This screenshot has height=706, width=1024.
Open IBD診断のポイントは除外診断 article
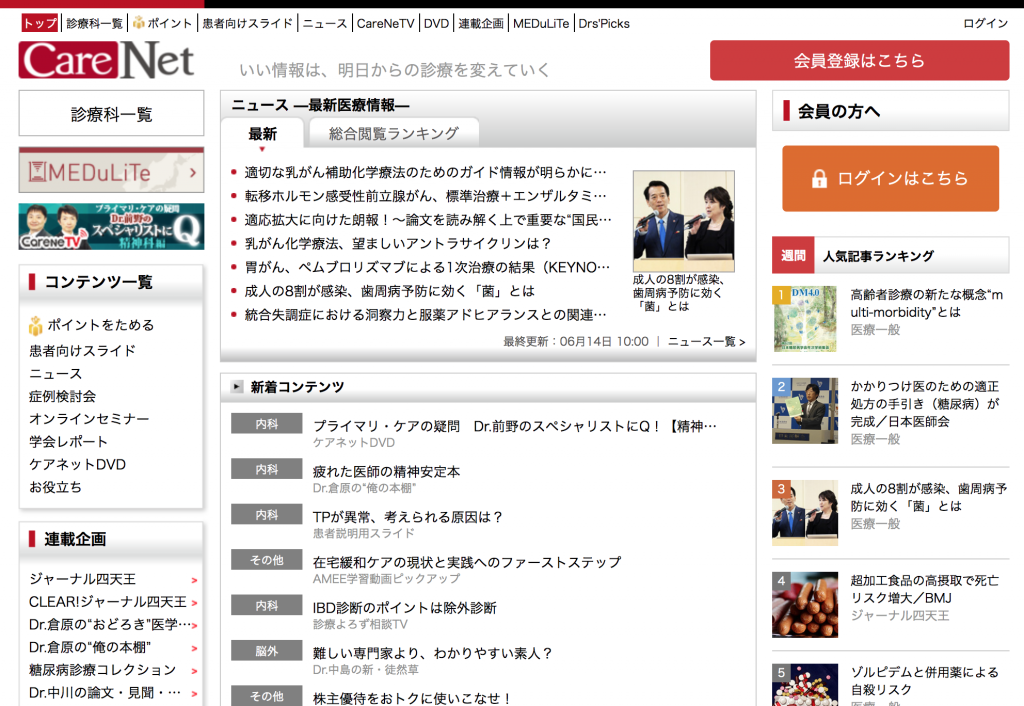click(405, 608)
